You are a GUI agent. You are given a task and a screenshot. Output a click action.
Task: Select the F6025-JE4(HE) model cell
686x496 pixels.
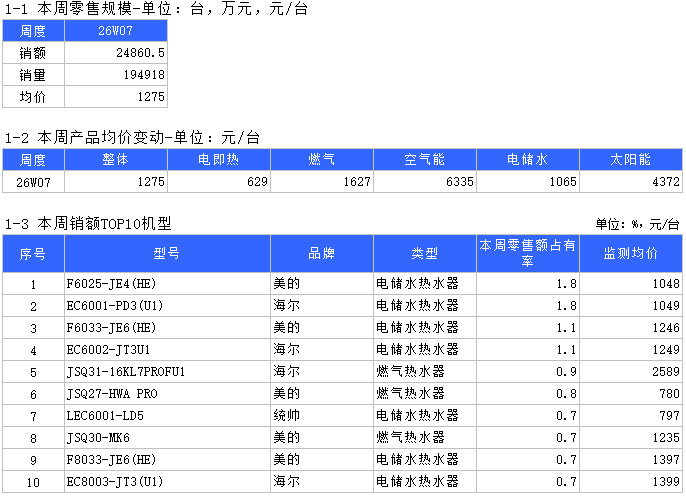[x=167, y=284]
